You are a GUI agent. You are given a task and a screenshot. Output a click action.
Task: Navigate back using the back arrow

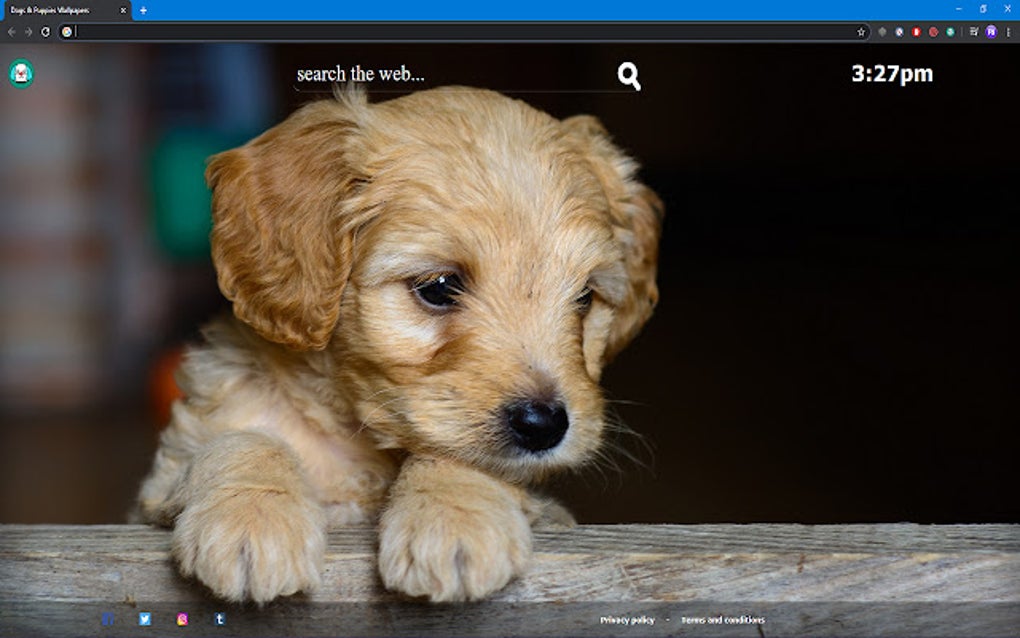[12, 32]
